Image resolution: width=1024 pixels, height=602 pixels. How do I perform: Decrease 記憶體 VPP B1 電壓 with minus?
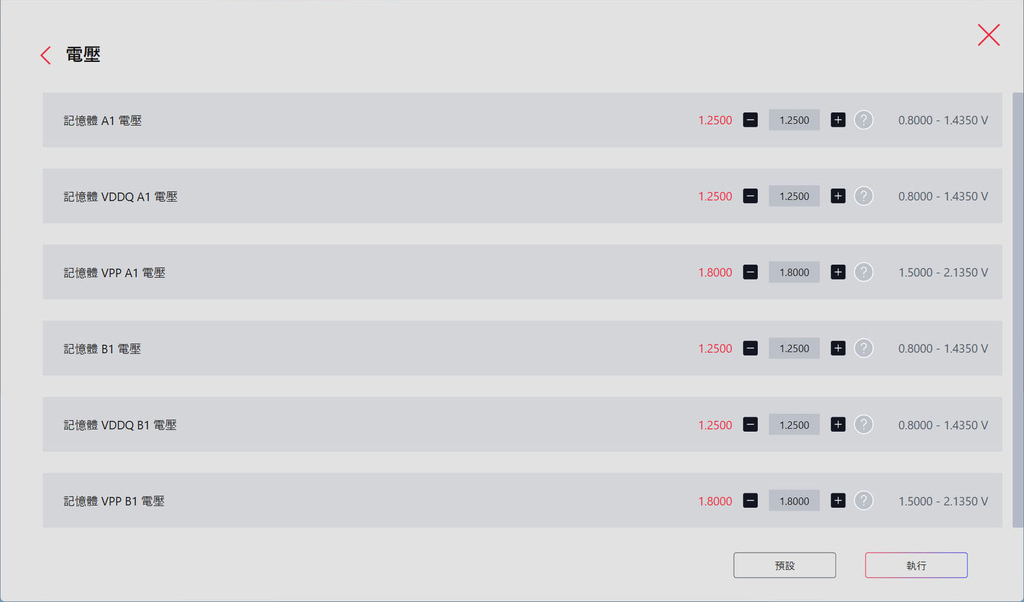pos(750,500)
